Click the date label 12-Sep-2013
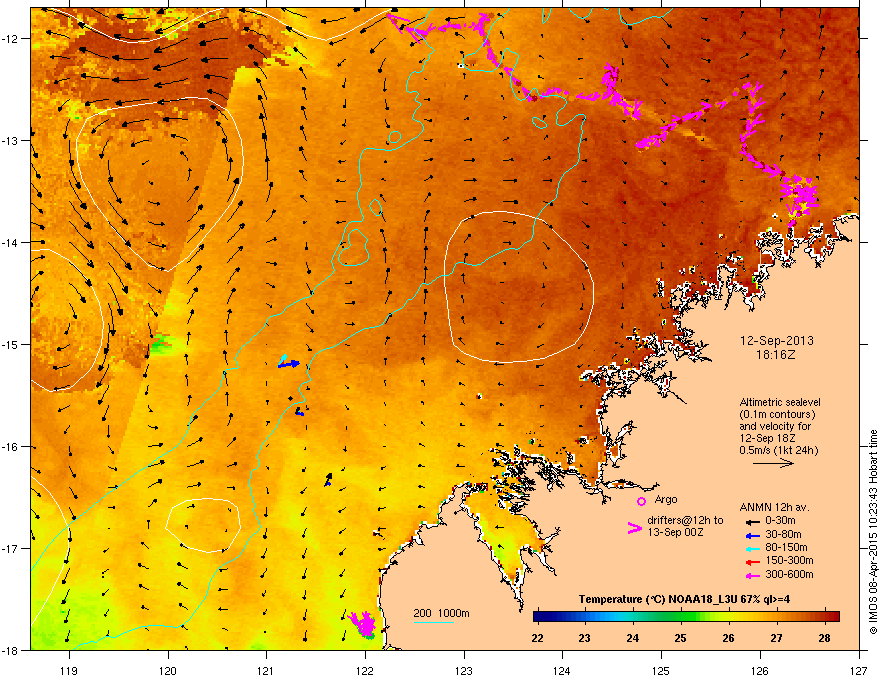Screen dimensions: 880x680 pyautogui.click(x=777, y=341)
